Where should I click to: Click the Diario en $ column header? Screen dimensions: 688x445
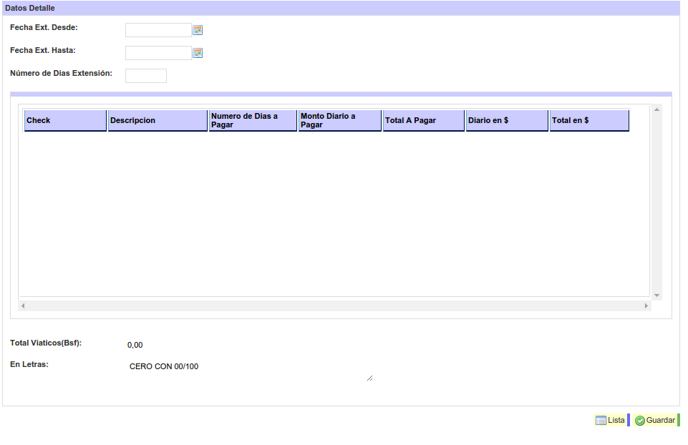[507, 121]
